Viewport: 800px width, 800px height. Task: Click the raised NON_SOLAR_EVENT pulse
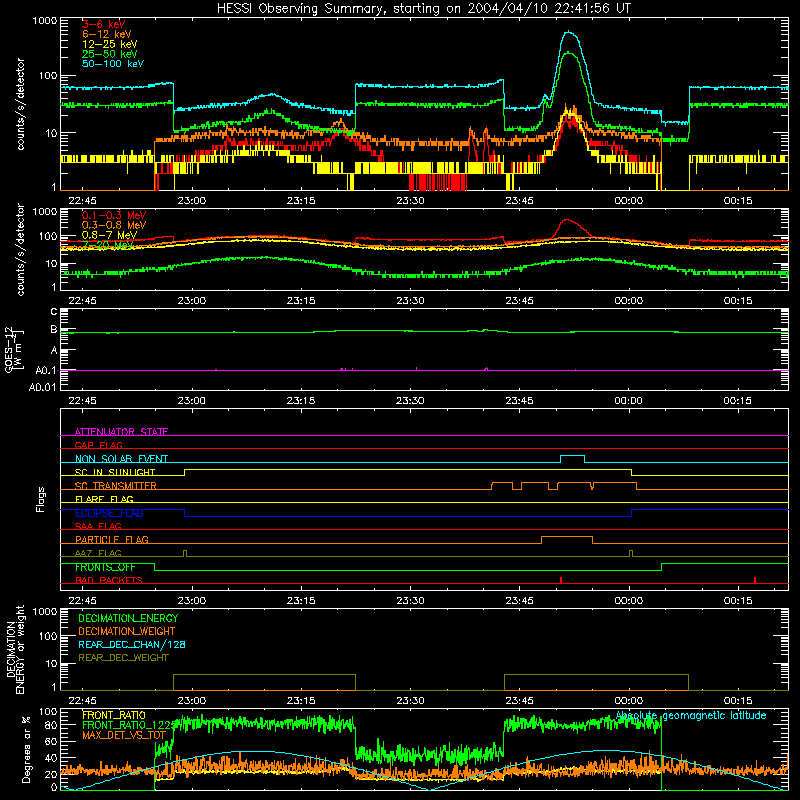coord(572,456)
